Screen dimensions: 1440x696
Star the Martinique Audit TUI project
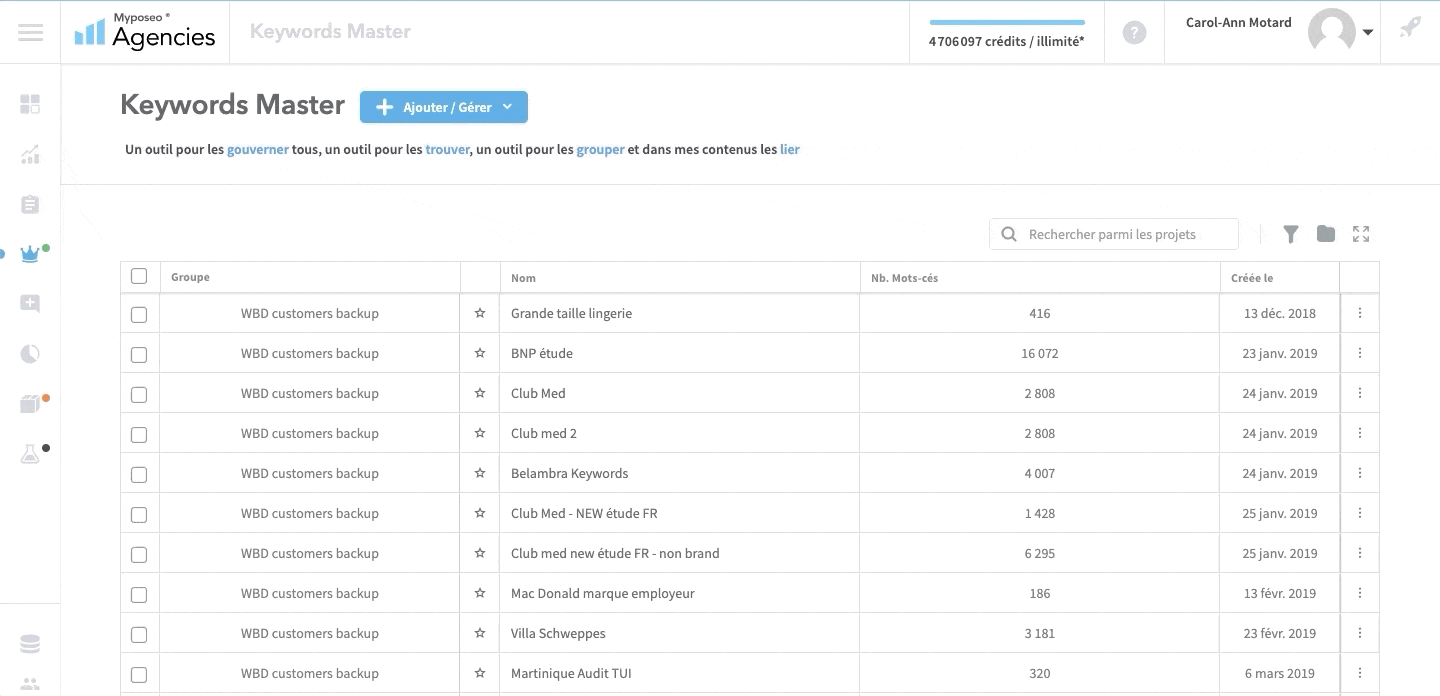point(480,673)
